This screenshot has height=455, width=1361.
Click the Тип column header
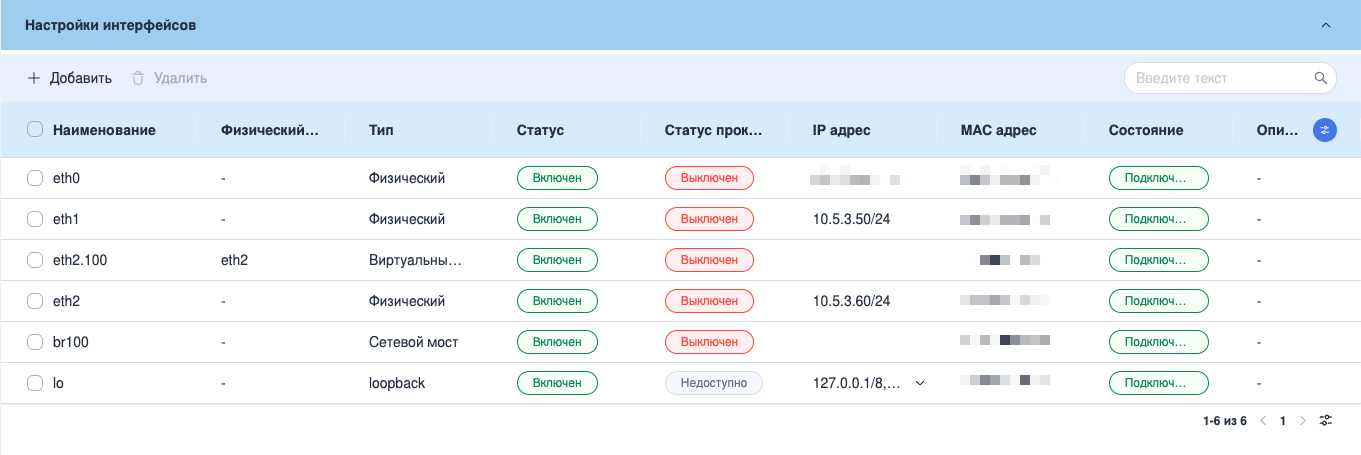tap(380, 130)
